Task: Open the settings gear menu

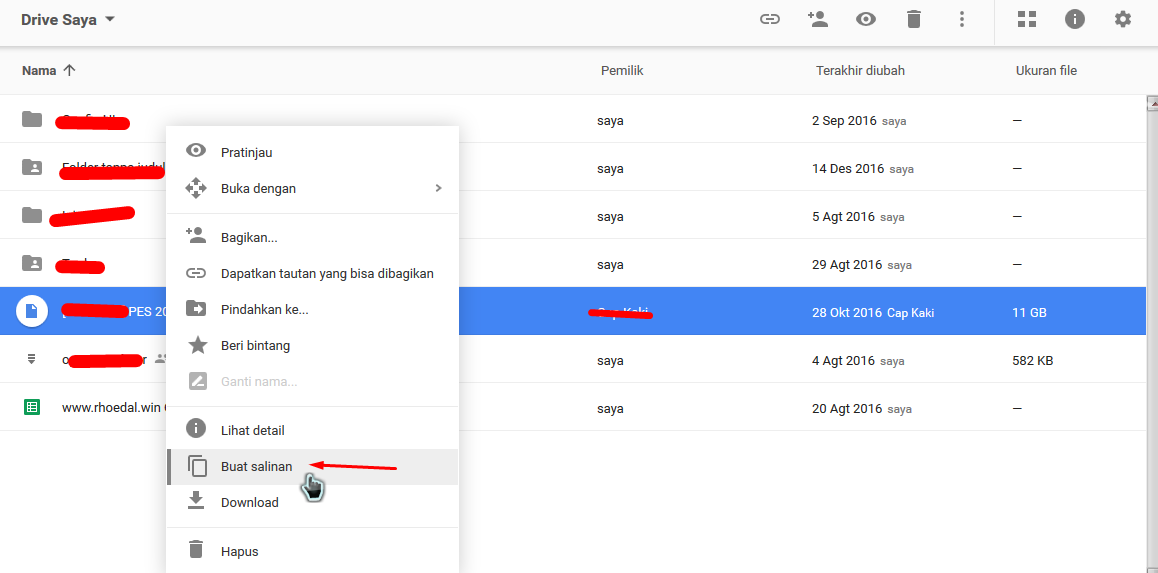Action: click(1123, 19)
